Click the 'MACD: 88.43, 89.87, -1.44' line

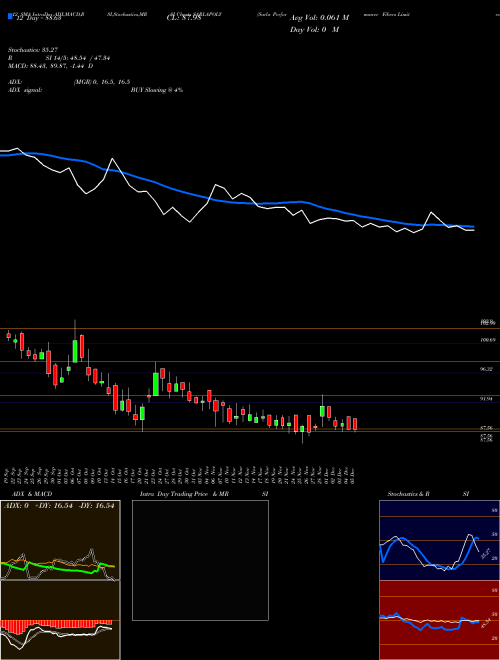(x=48, y=66)
